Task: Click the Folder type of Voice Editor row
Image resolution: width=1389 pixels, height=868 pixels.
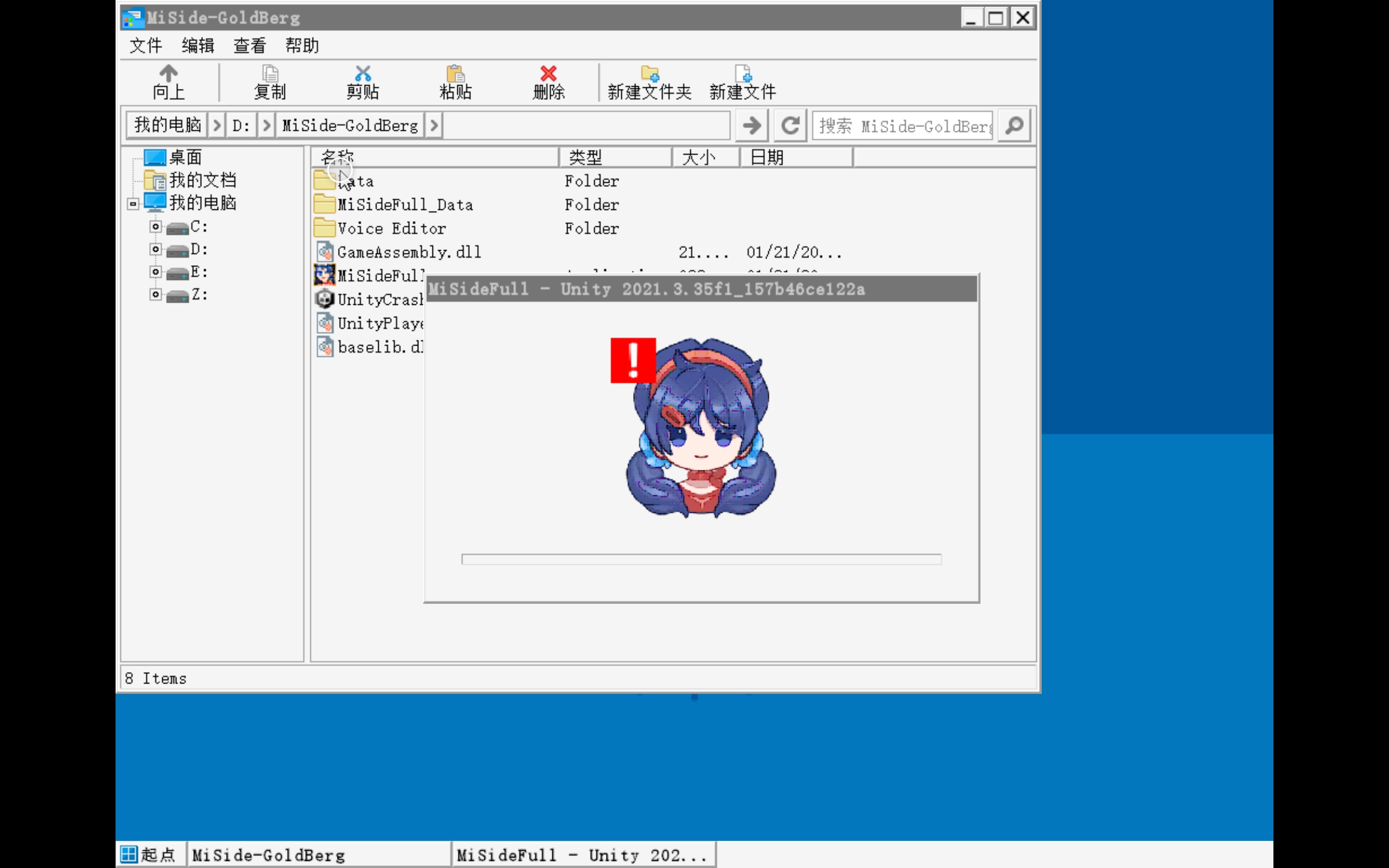Action: (x=592, y=228)
